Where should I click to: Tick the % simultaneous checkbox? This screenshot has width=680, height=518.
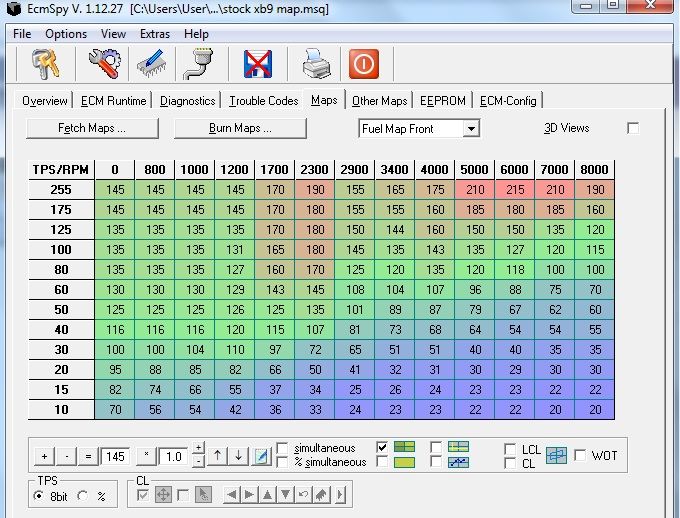pyautogui.click(x=282, y=462)
